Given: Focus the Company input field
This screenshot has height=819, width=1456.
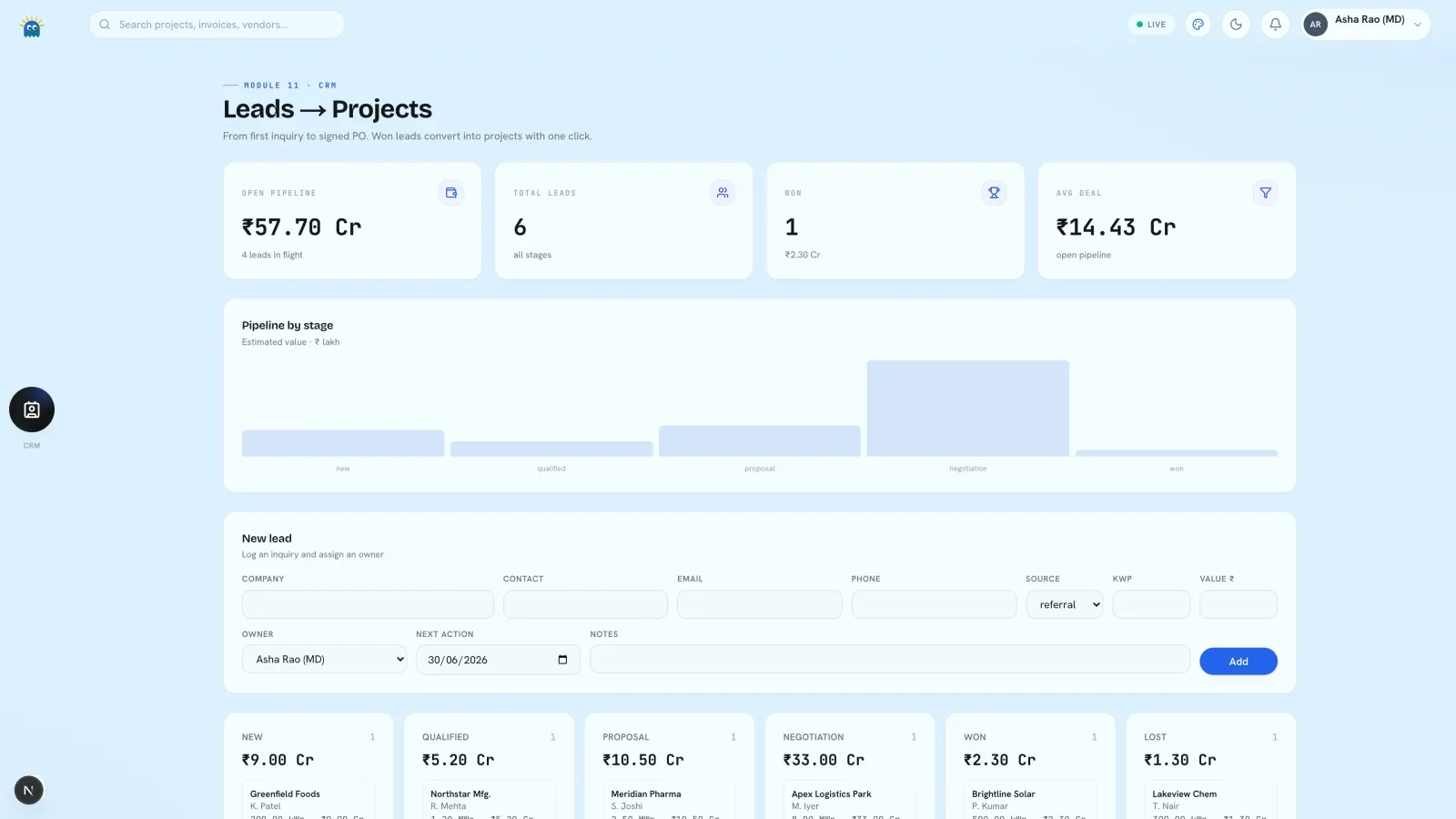Looking at the screenshot, I should click(x=368, y=604).
